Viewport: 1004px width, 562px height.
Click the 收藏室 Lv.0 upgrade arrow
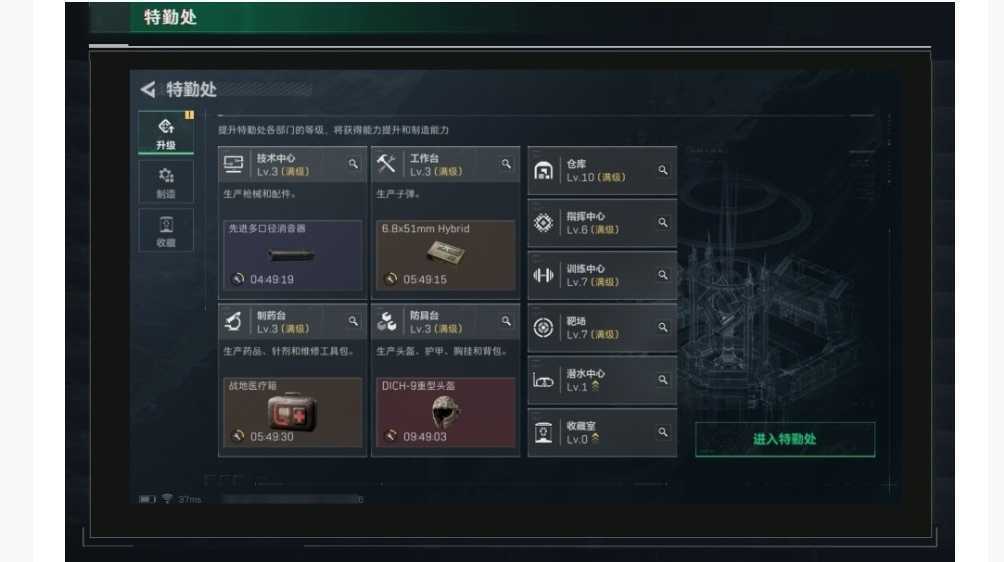[x=595, y=439]
